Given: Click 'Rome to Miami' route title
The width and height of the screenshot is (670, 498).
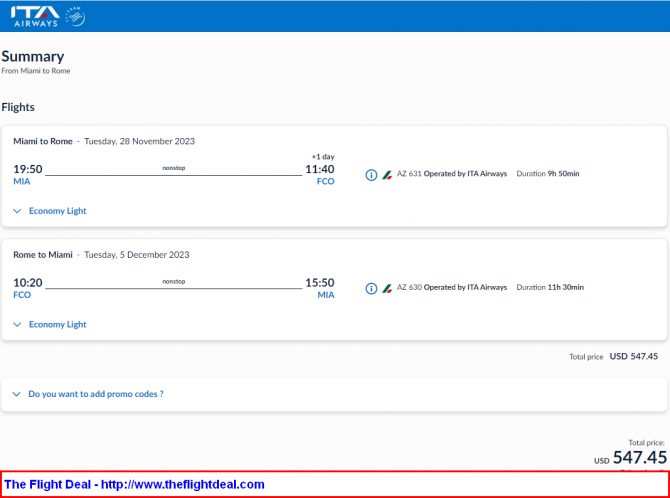Looking at the screenshot, I should [x=43, y=255].
